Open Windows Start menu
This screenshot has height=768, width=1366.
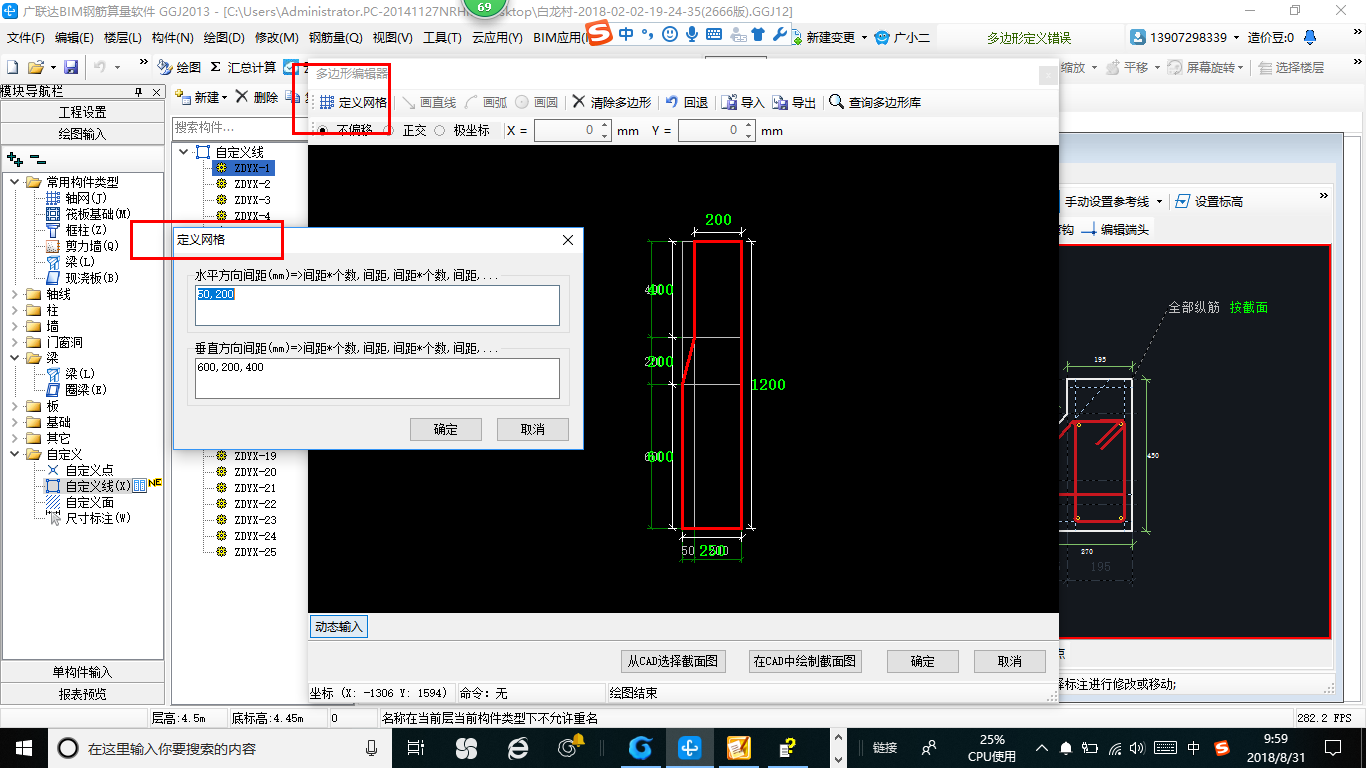[x=23, y=747]
